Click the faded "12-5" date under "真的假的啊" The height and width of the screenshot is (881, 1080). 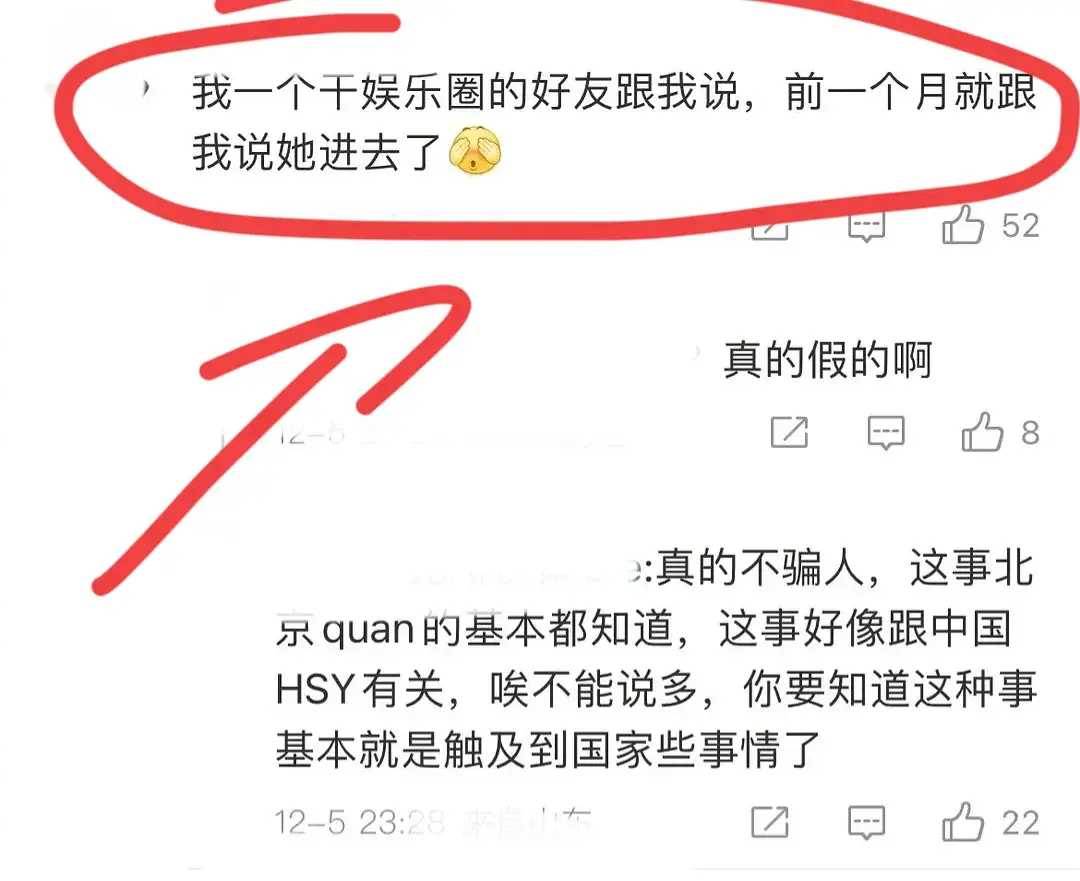[310, 434]
